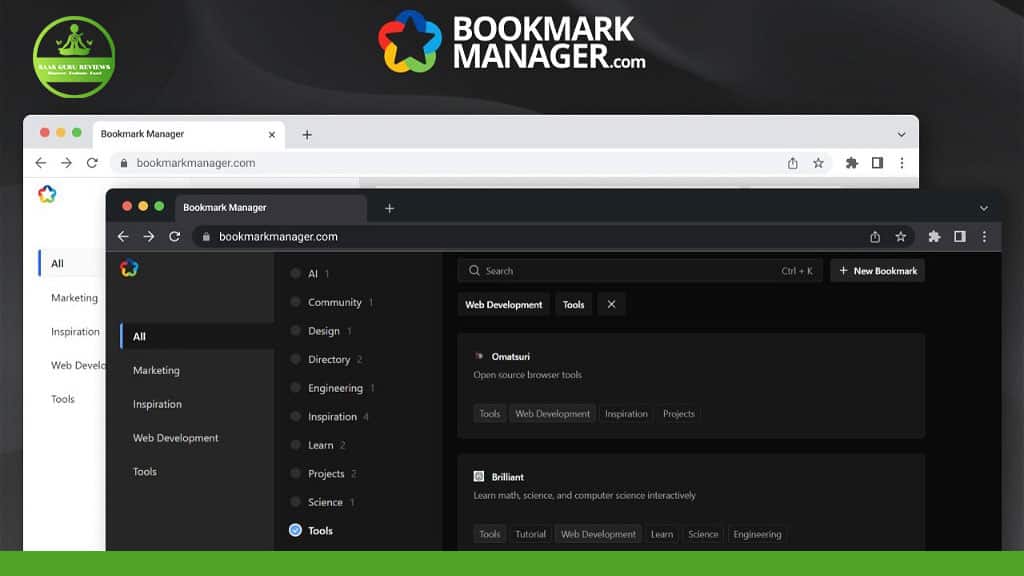Select Tools in the light window sidebar
Image resolution: width=1024 pixels, height=576 pixels.
click(x=63, y=399)
